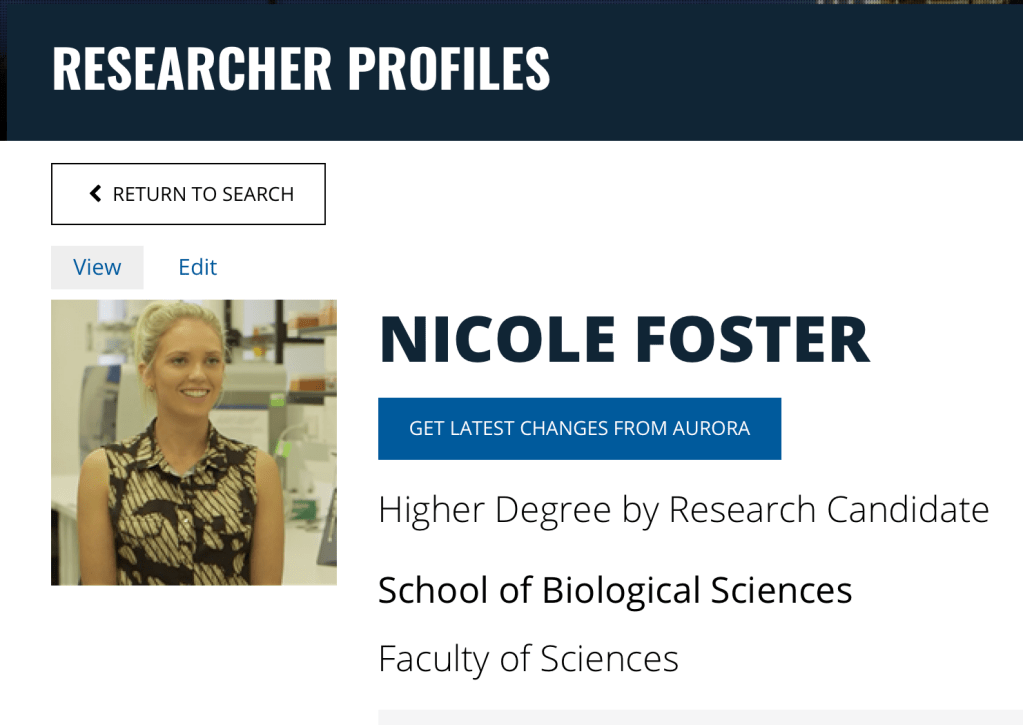Click the word Aurora on the blue button

(x=711, y=429)
